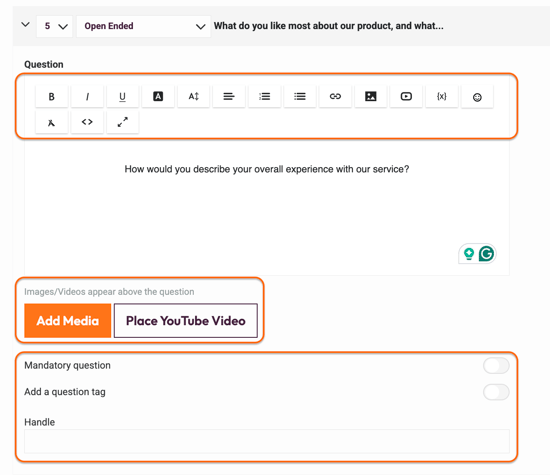The image size is (550, 475).
Task: Toggle bold formatting in question editor
Action: (52, 96)
